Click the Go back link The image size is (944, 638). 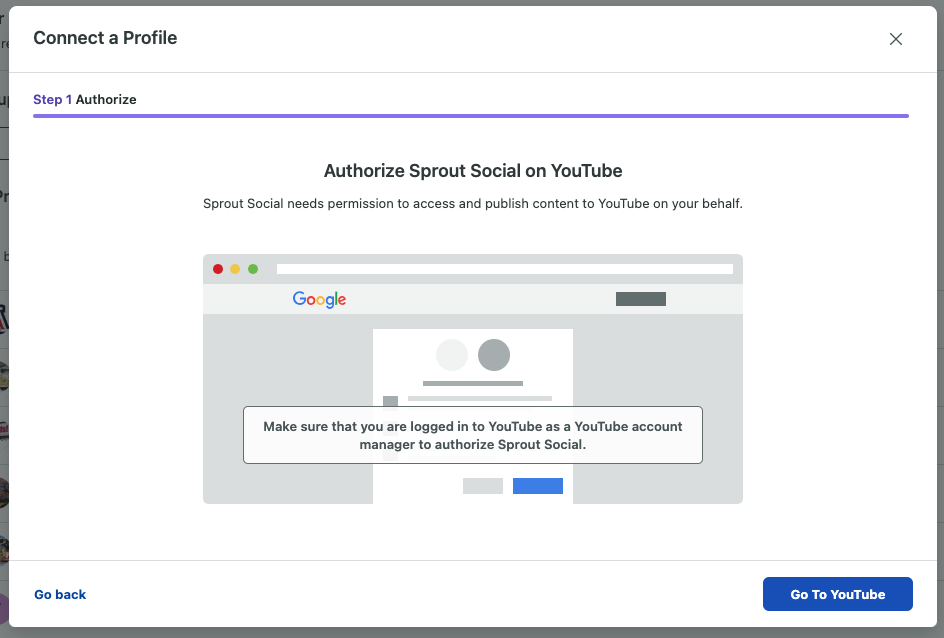point(60,595)
